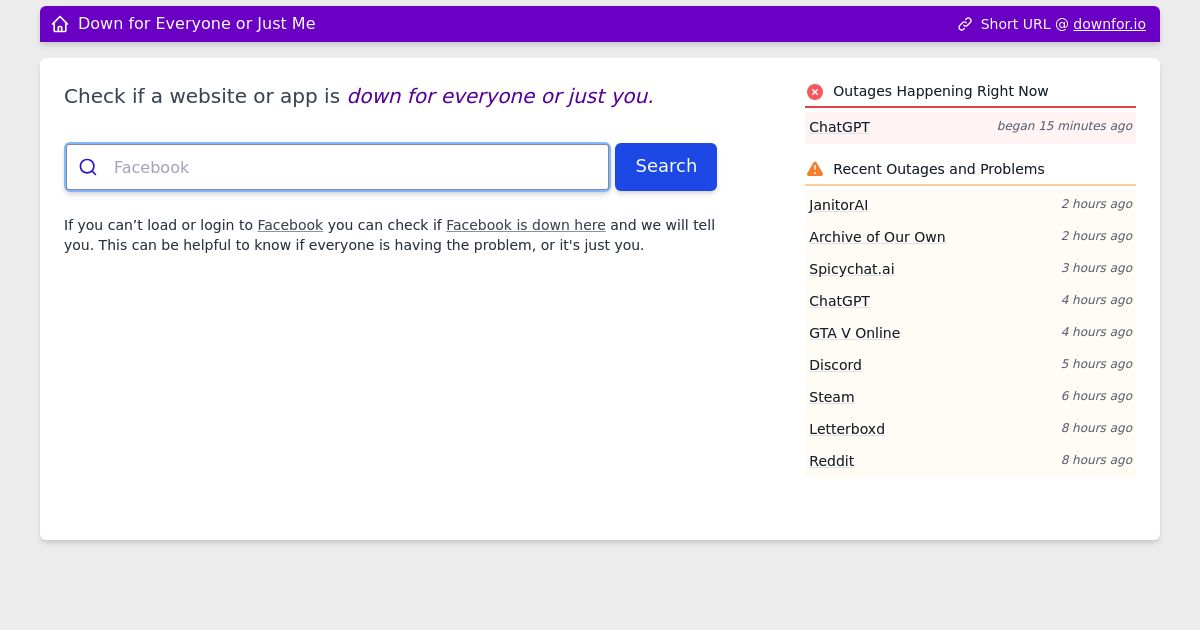The height and width of the screenshot is (630, 1200).
Task: Open the GTA V Online entry
Action: [854, 333]
